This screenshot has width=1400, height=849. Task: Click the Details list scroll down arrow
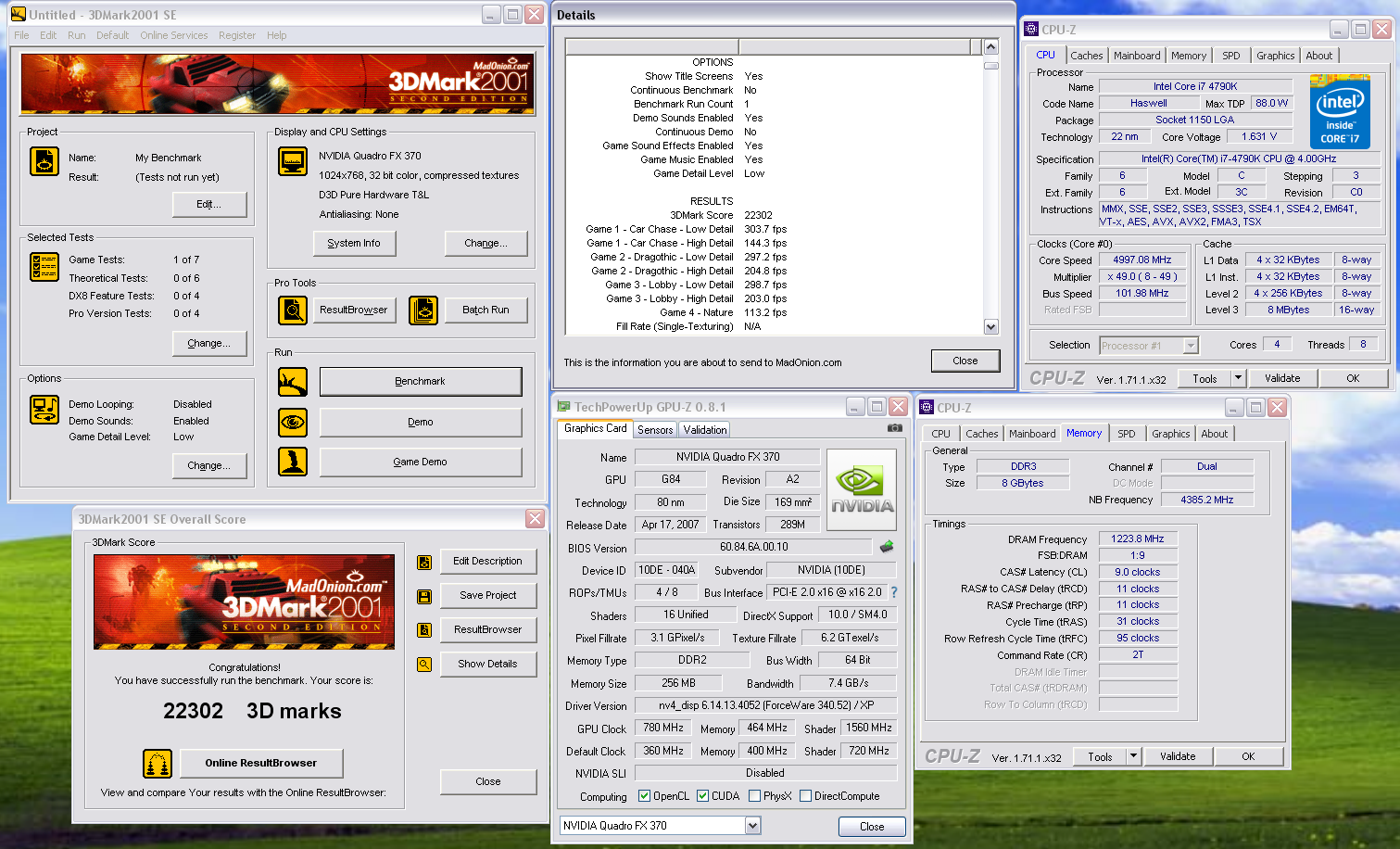[x=990, y=326]
